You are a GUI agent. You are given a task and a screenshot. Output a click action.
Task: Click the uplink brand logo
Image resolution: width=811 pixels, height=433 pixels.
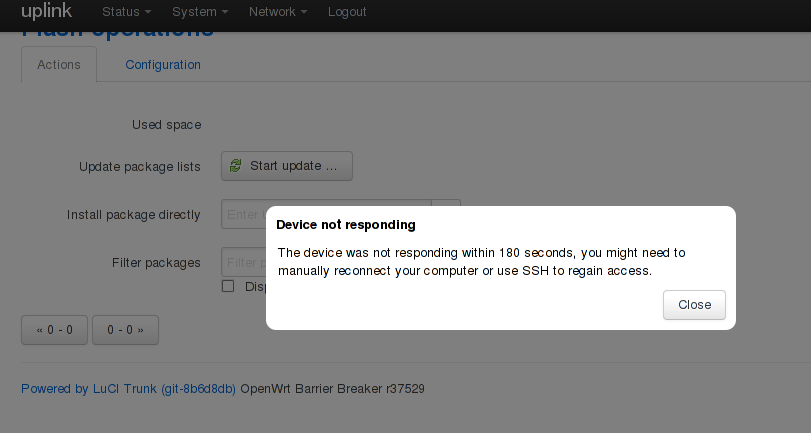click(47, 11)
